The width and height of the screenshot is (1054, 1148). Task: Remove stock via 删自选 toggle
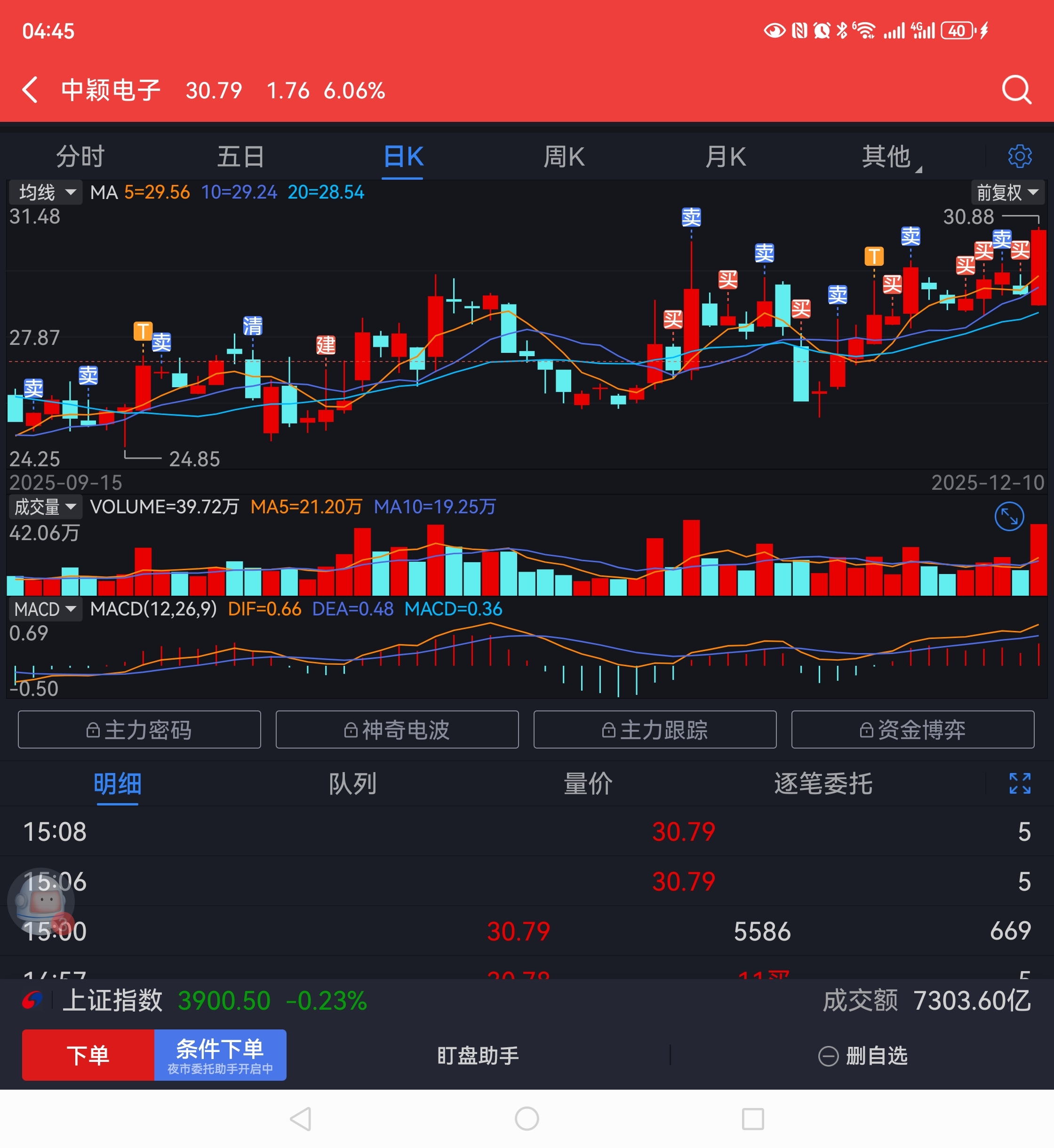[x=862, y=1056]
